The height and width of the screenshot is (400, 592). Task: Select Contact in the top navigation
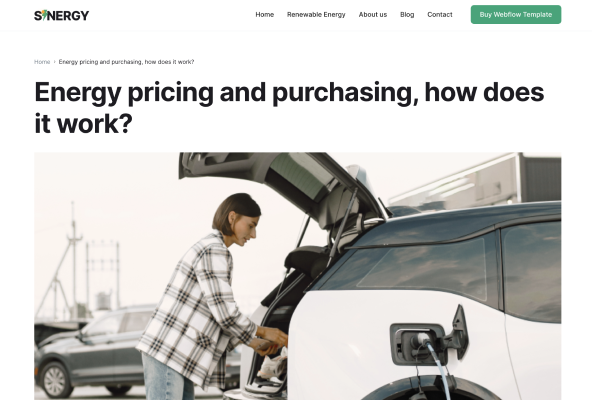(x=439, y=14)
